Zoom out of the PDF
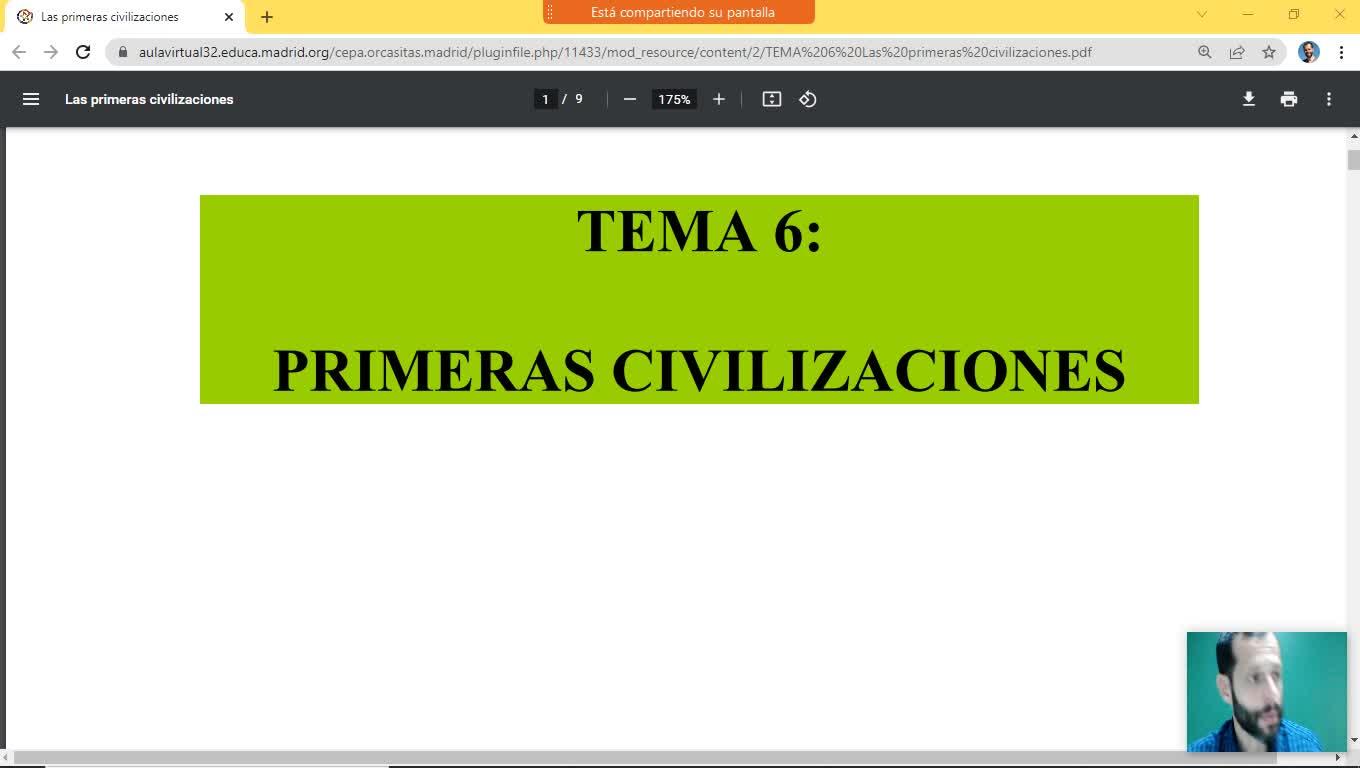The image size is (1360, 768). pyautogui.click(x=630, y=99)
